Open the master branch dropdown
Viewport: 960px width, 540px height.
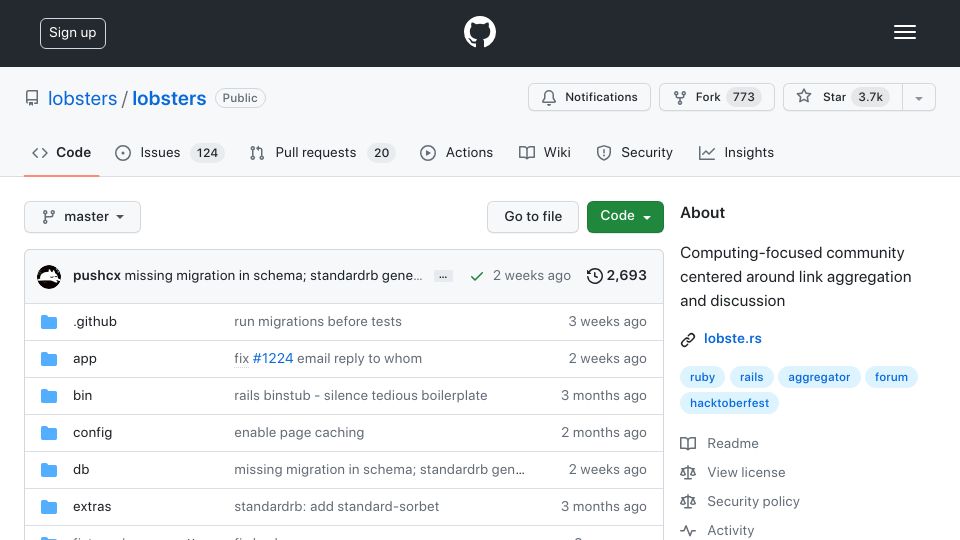click(x=83, y=217)
